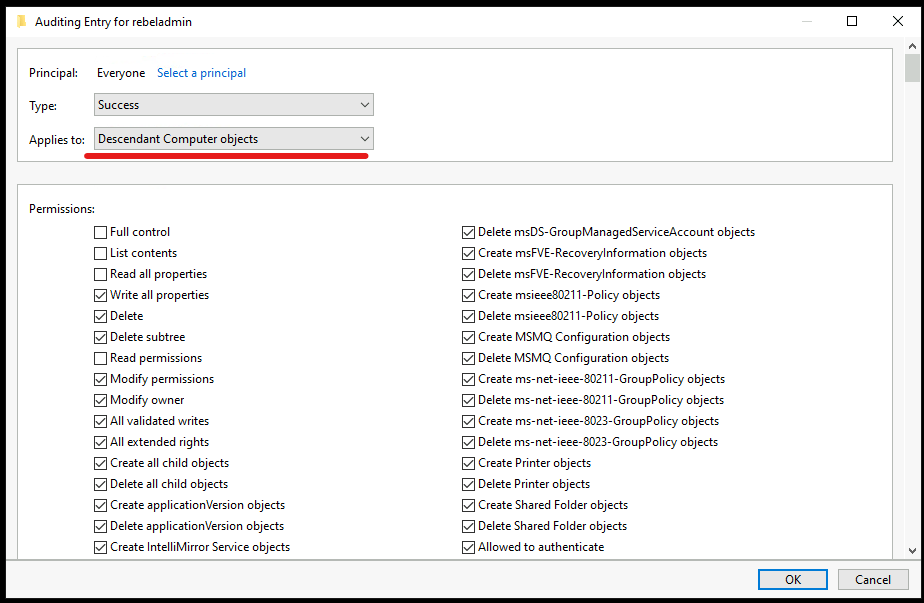
Task: Uncheck Delete Shared Folder objects
Action: click(x=468, y=526)
